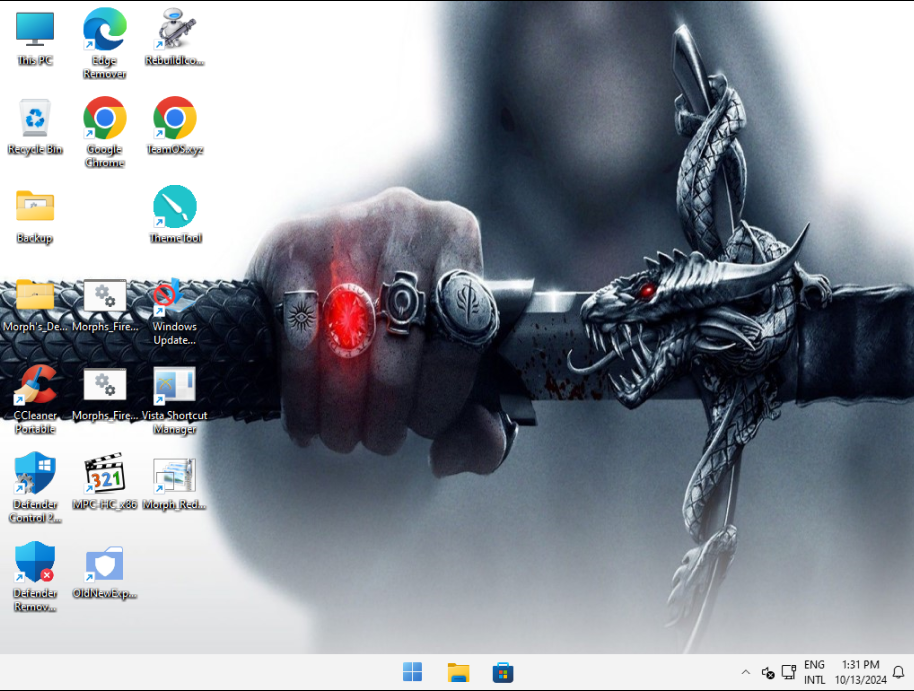This screenshot has width=914, height=691.
Task: Switch input language via ENG INTL
Action: [814, 672]
